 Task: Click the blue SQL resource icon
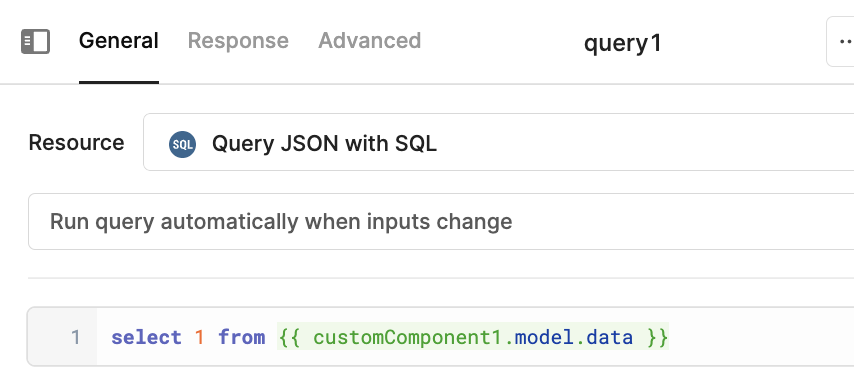182,144
